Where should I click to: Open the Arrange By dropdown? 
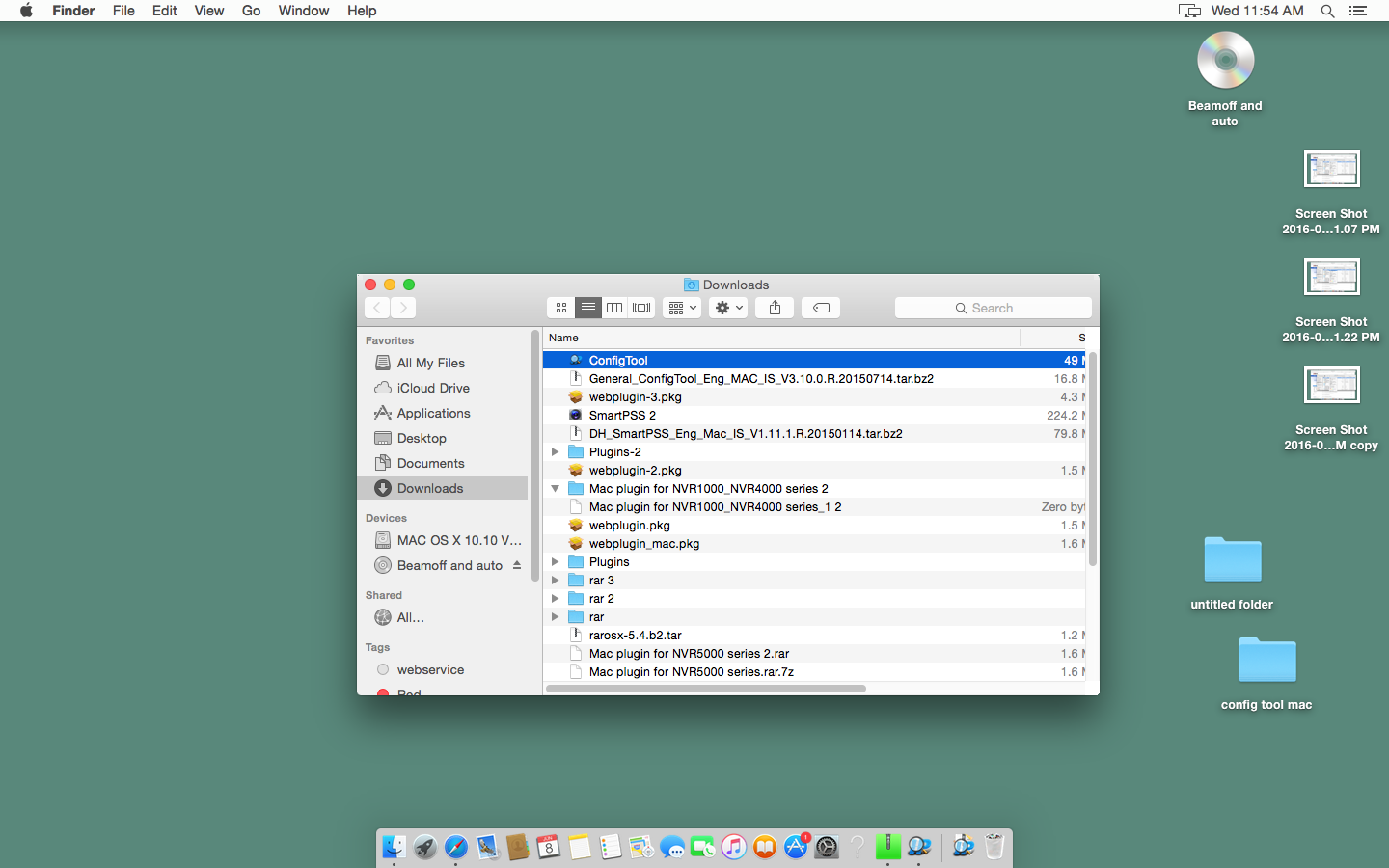click(682, 308)
